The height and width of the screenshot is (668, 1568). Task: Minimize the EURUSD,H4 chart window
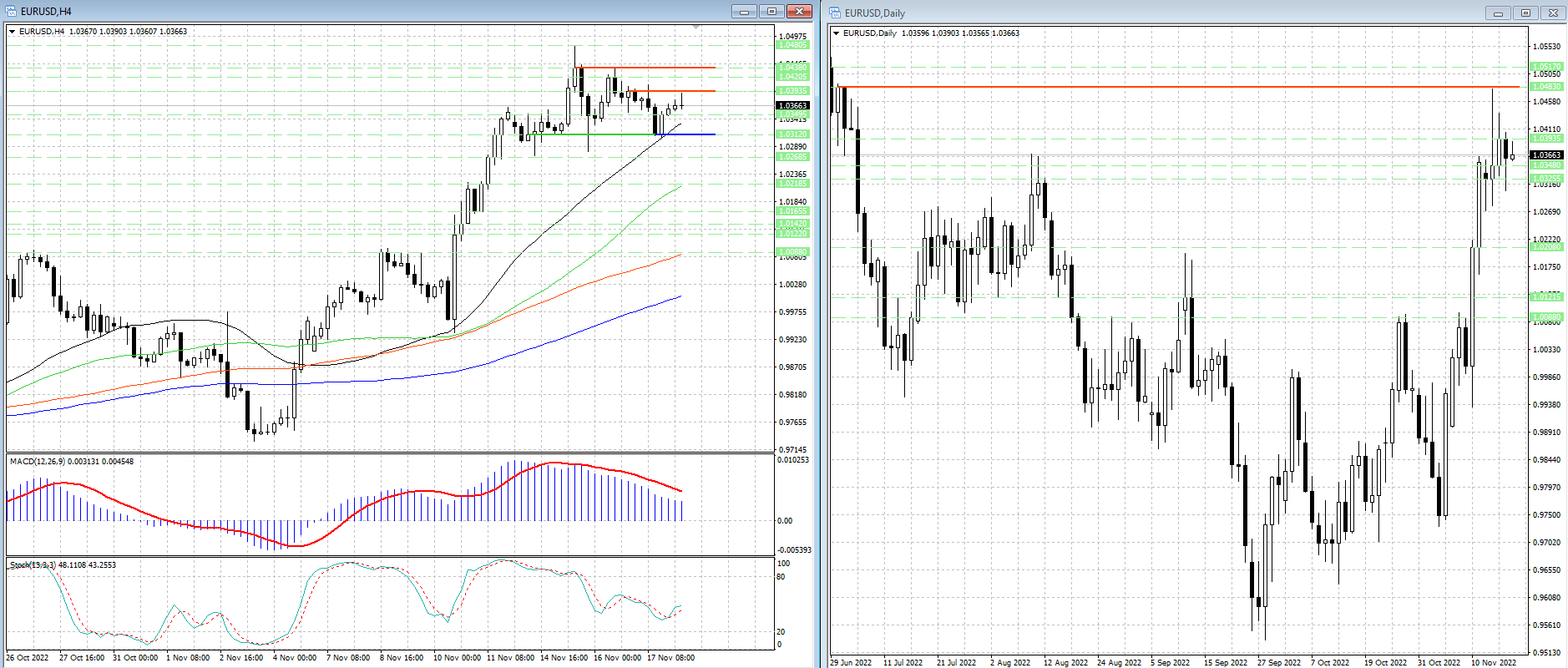tap(743, 11)
